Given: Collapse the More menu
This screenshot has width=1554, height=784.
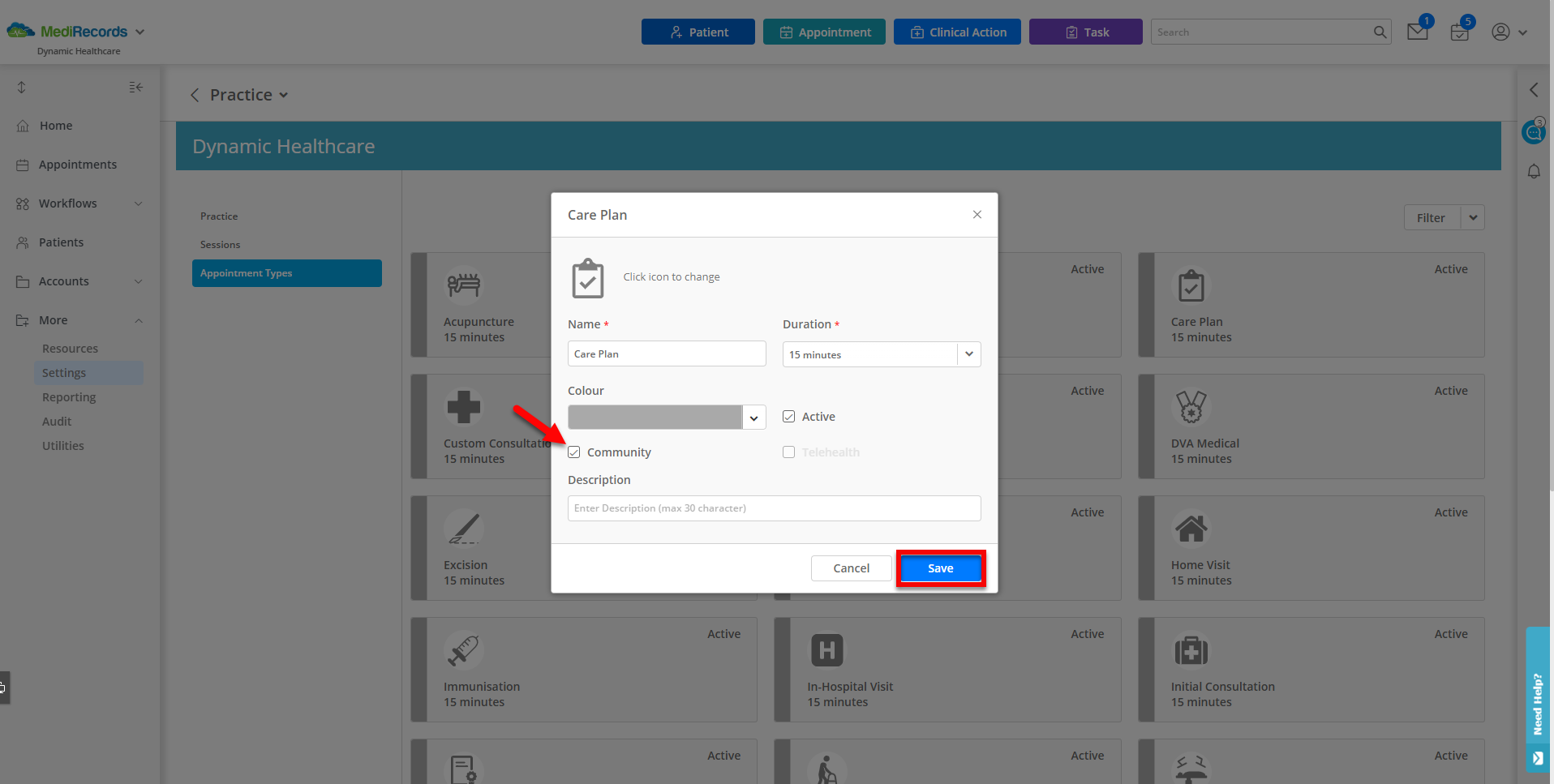Looking at the screenshot, I should (x=139, y=320).
